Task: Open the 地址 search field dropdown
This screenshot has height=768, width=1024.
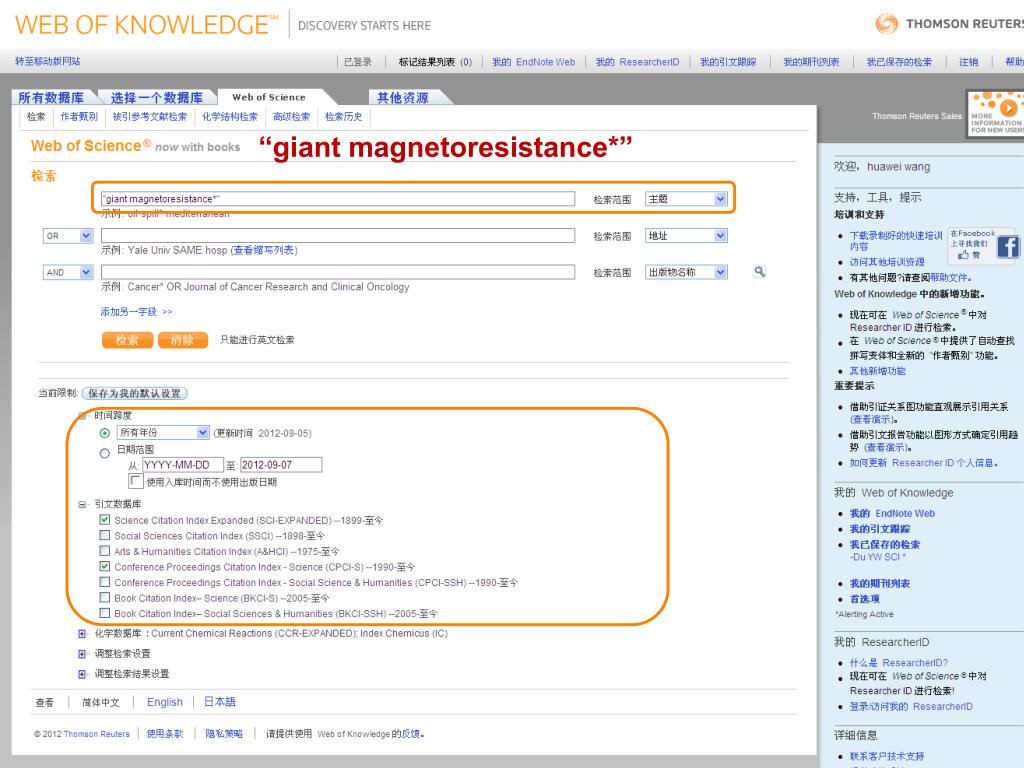Action: coord(686,236)
